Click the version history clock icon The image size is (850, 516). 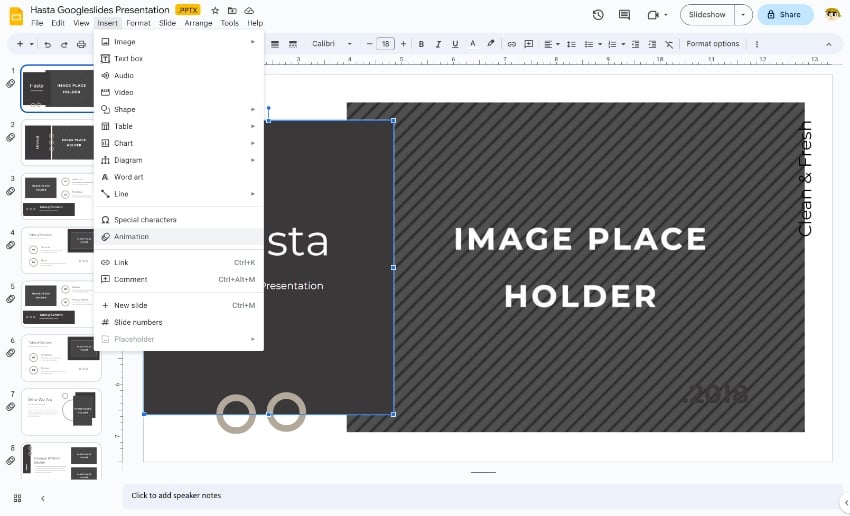[x=598, y=15]
